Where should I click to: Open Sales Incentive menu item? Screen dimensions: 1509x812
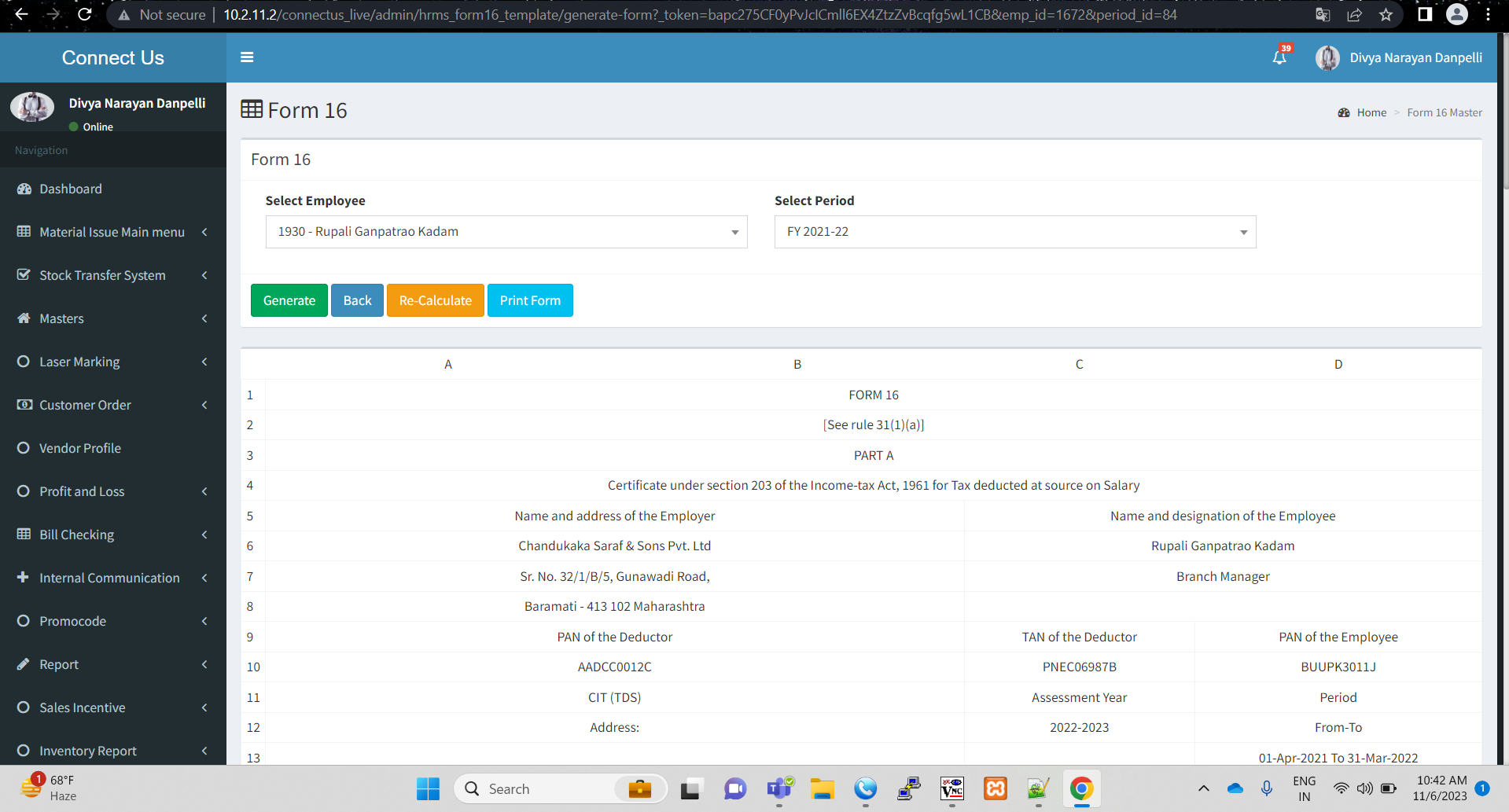coord(113,707)
